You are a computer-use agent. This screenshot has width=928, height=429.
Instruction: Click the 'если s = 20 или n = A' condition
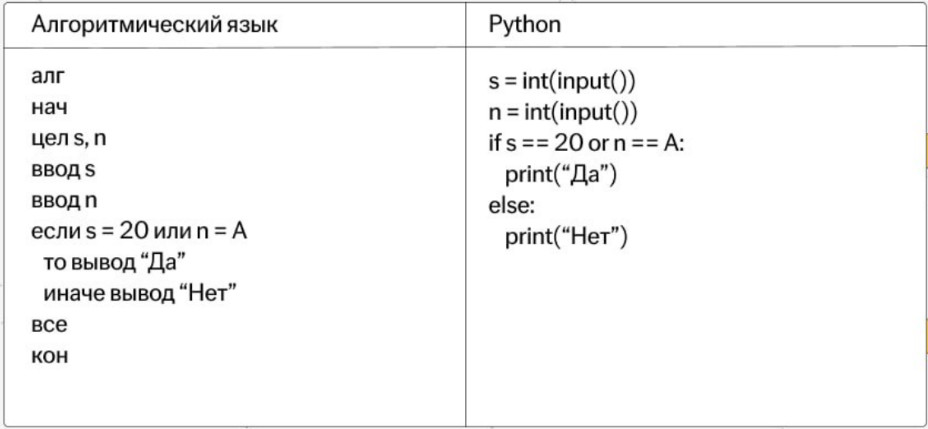click(x=139, y=231)
